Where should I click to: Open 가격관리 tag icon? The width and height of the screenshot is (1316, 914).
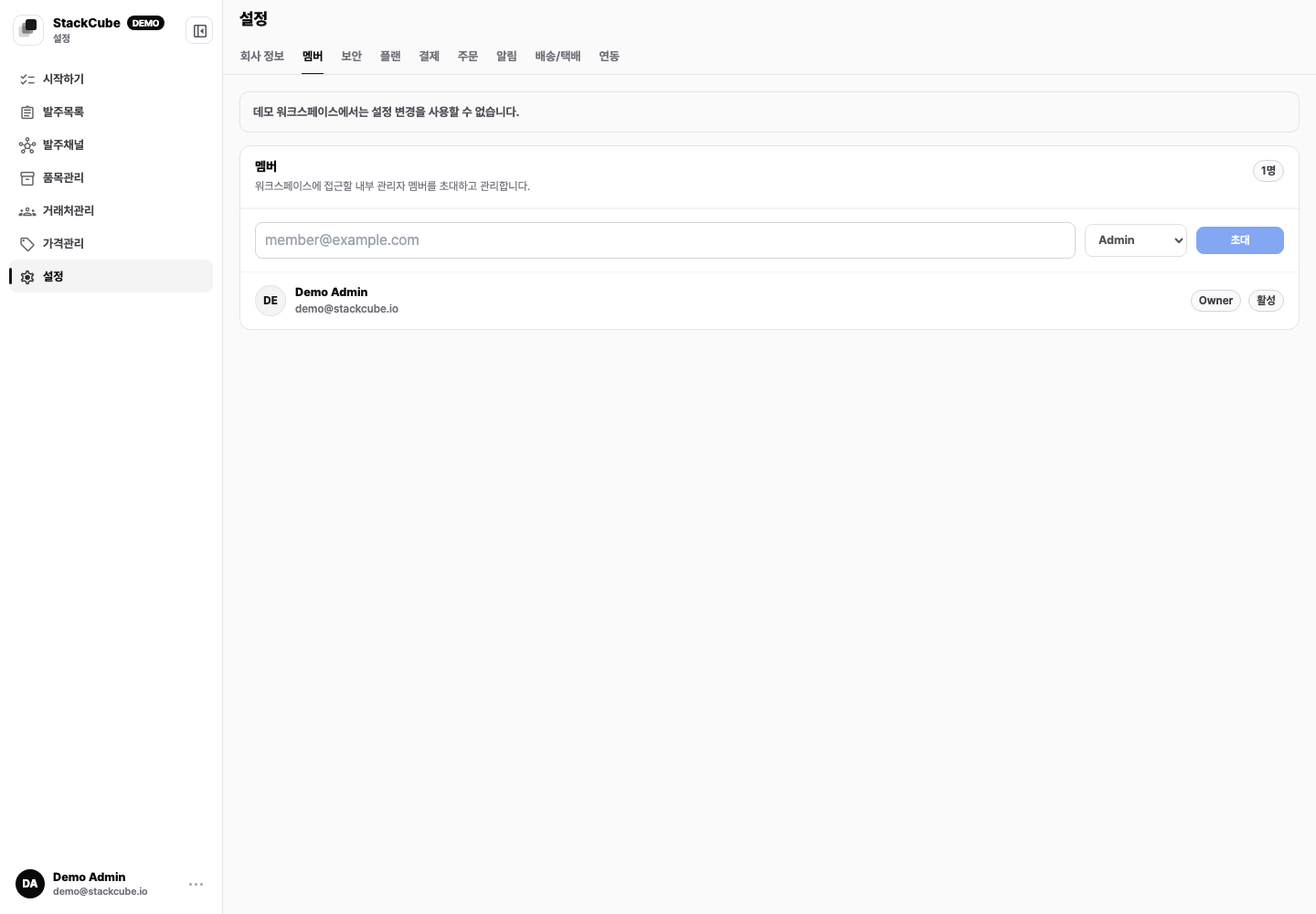27,244
